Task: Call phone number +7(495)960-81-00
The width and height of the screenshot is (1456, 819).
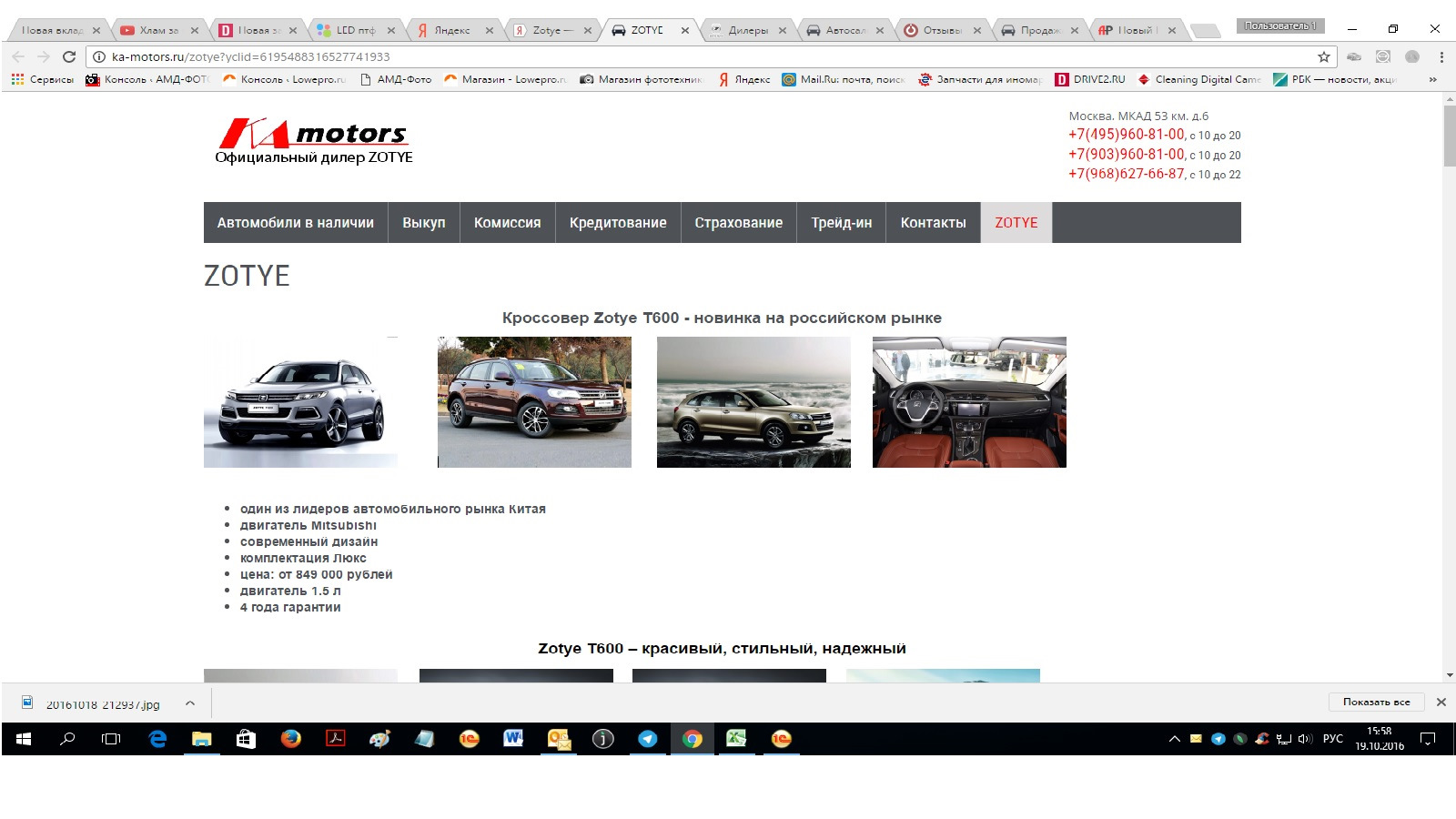Action: pos(1127,135)
